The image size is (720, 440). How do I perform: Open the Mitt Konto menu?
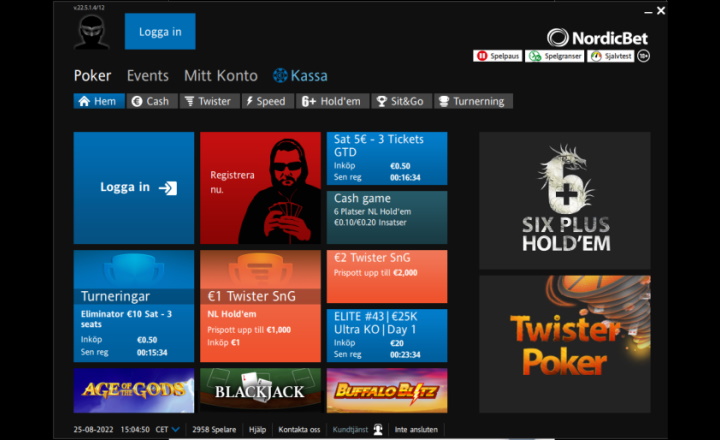click(x=220, y=76)
